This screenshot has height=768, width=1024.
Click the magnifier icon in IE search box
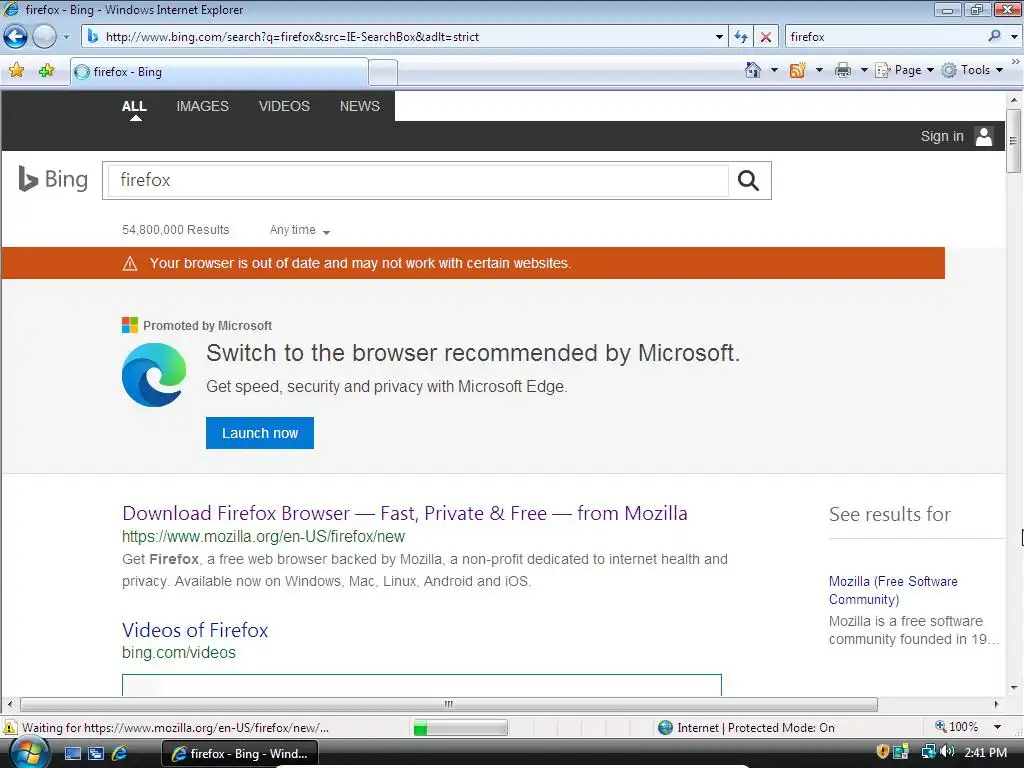[994, 36]
